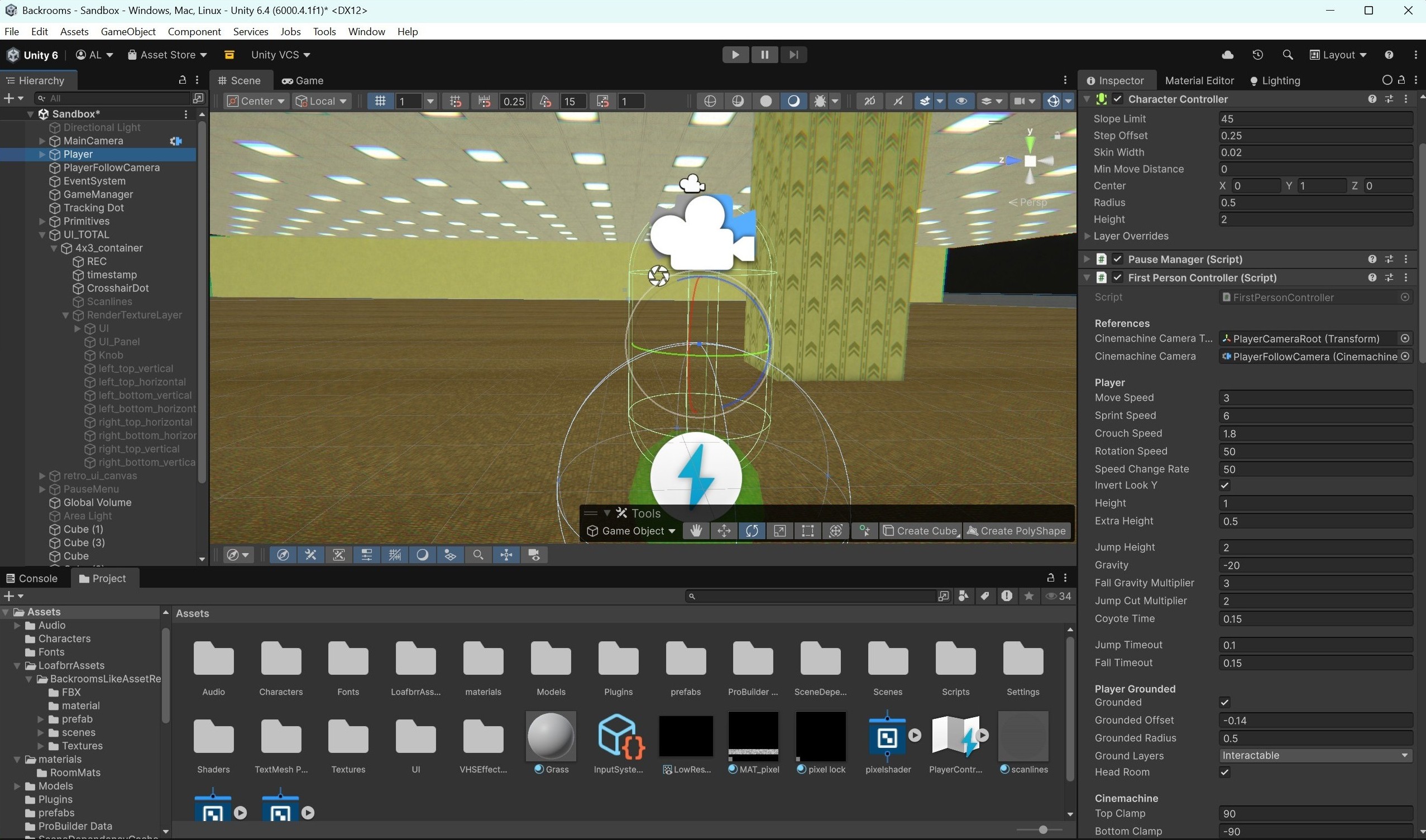Select the Move tool in the Tools overlay
The height and width of the screenshot is (840, 1426).
click(x=724, y=530)
